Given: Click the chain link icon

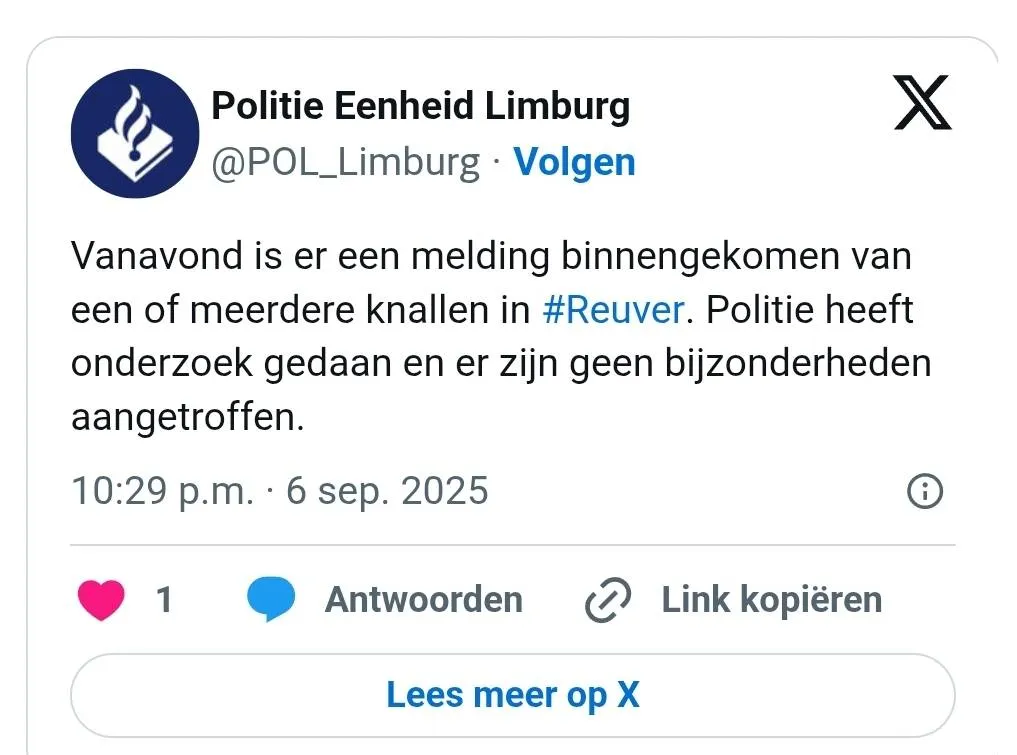Looking at the screenshot, I should point(608,599).
